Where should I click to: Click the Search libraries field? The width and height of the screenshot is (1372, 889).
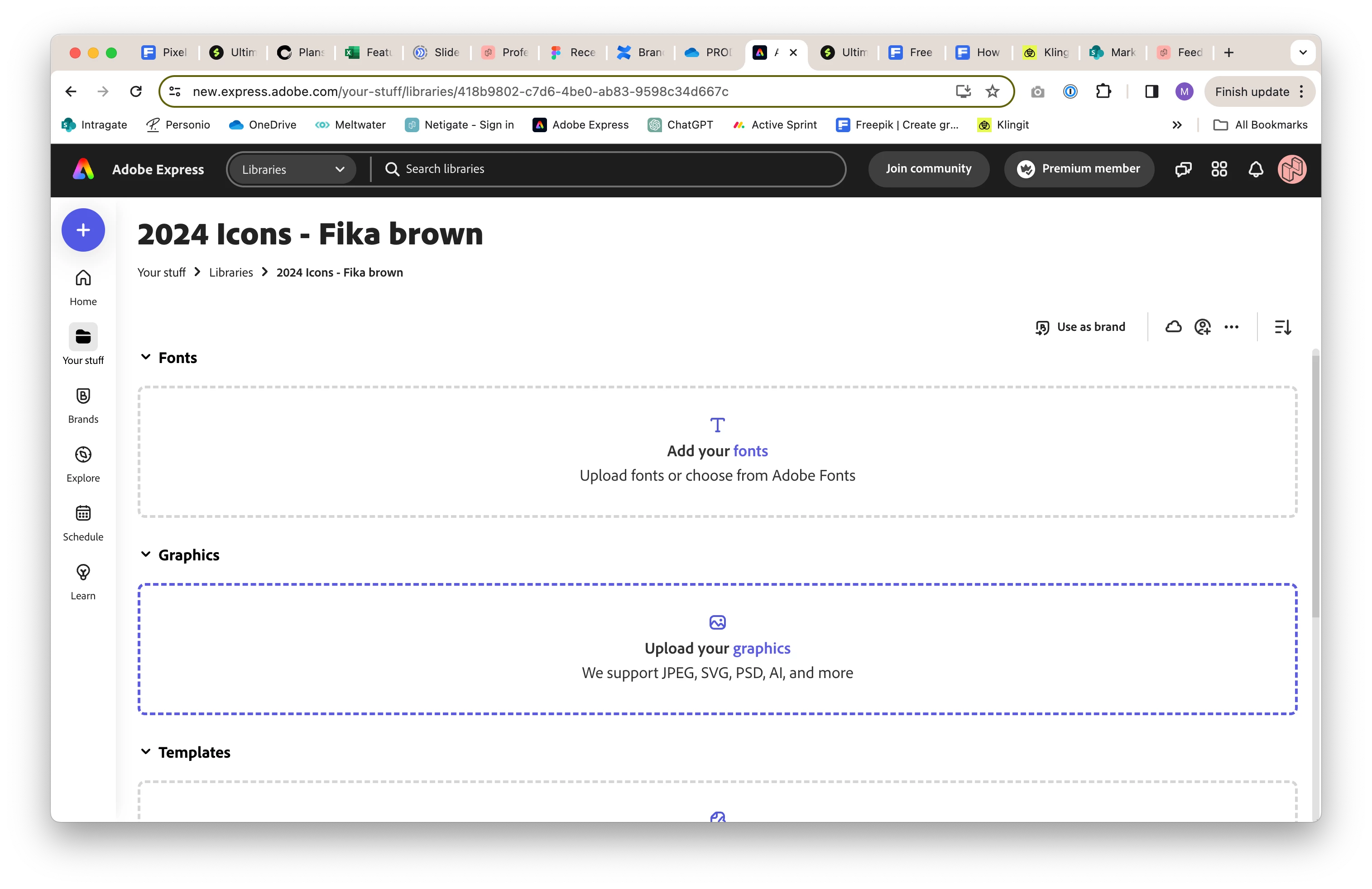coord(605,169)
